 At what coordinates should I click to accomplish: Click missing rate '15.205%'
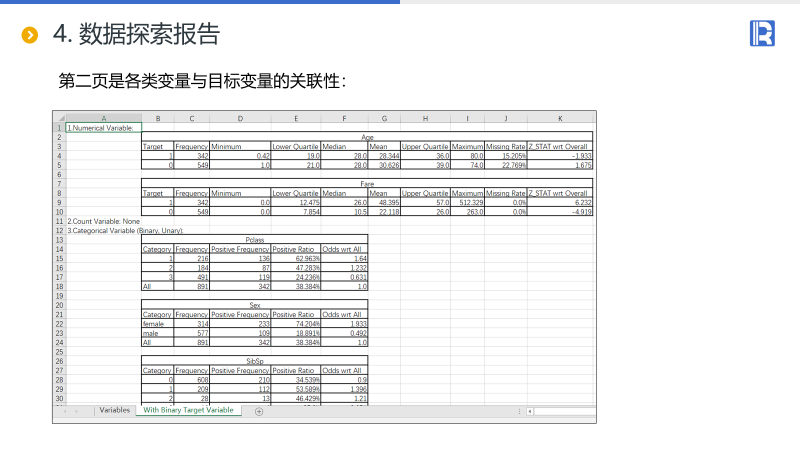pyautogui.click(x=506, y=156)
